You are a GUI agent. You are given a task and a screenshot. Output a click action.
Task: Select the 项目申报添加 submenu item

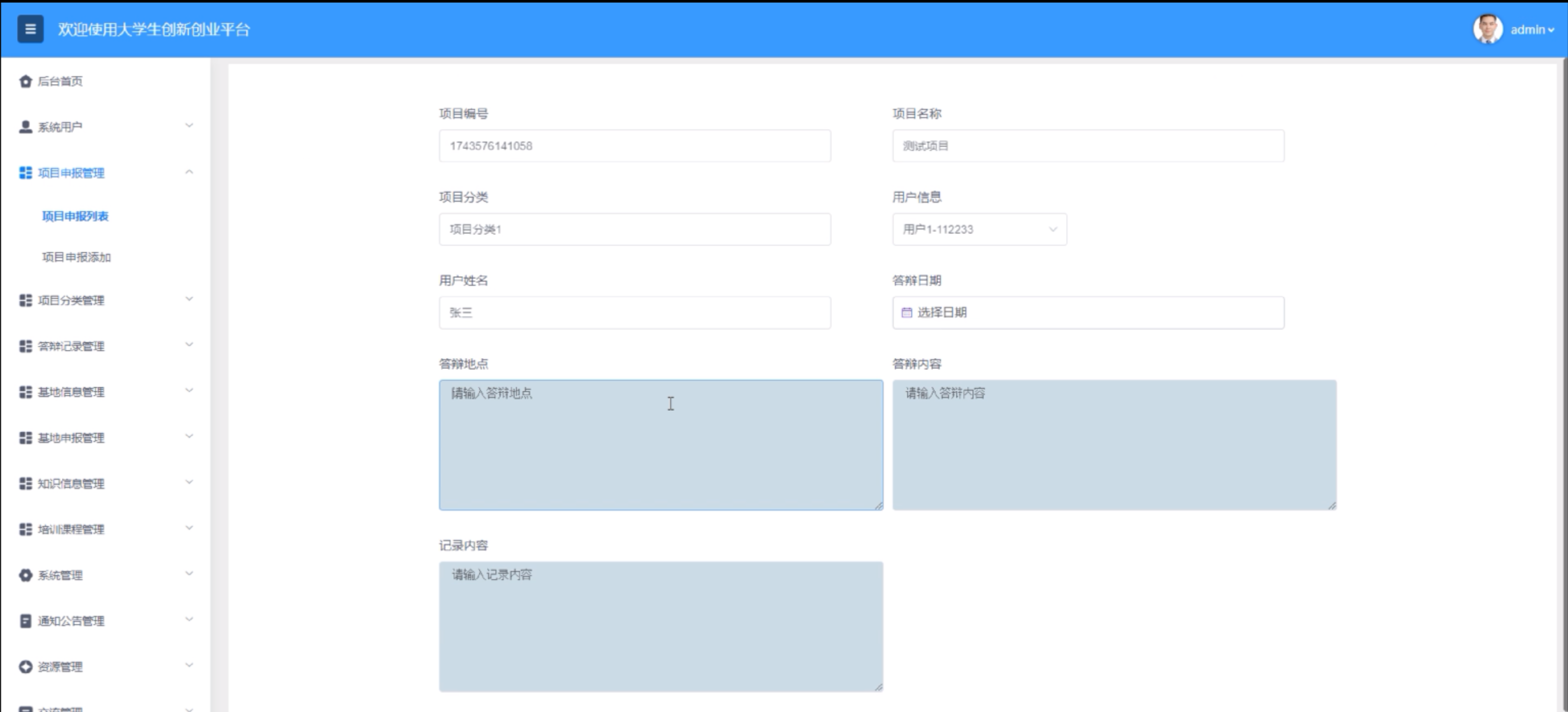click(76, 257)
